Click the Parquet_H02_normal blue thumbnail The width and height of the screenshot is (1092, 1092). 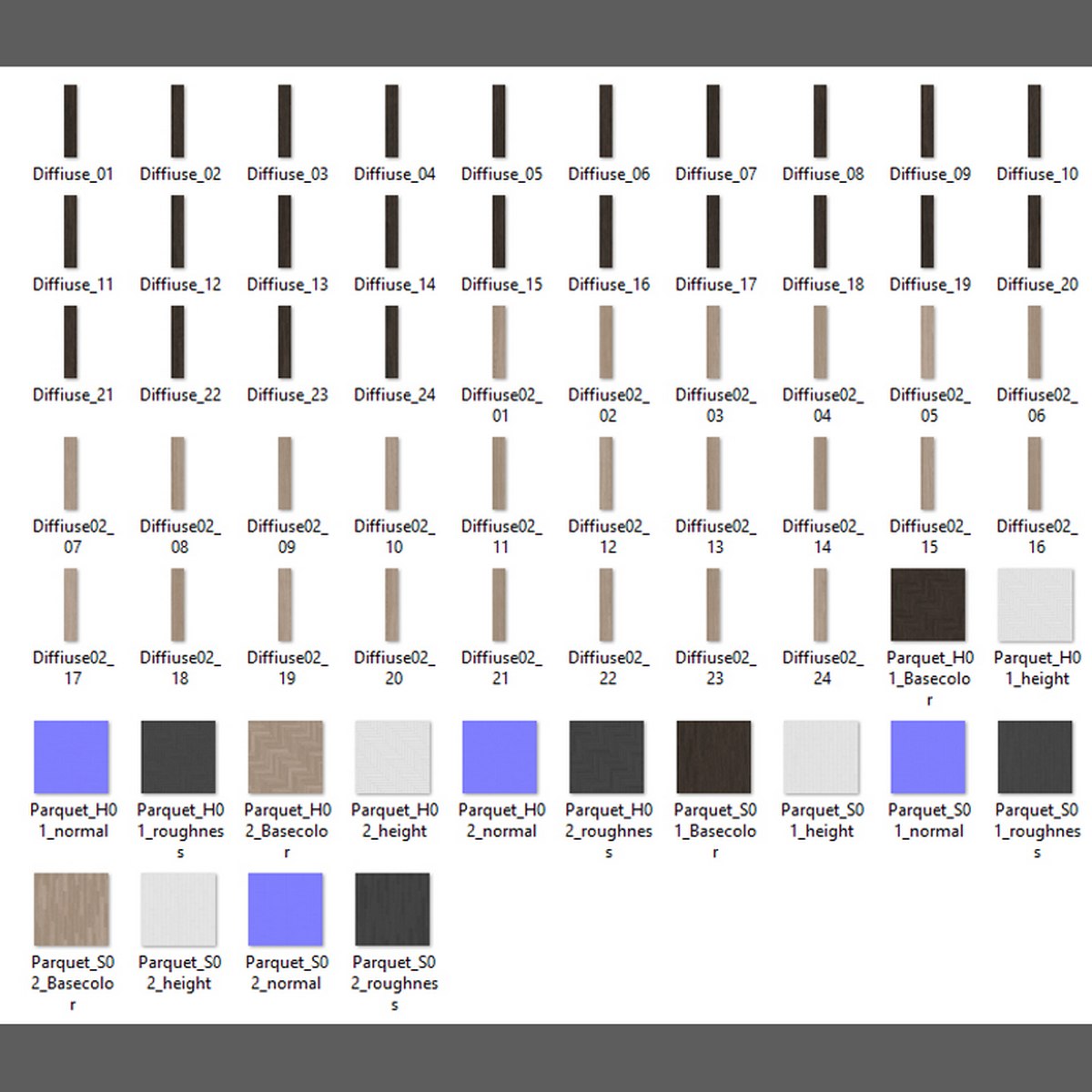(x=500, y=757)
